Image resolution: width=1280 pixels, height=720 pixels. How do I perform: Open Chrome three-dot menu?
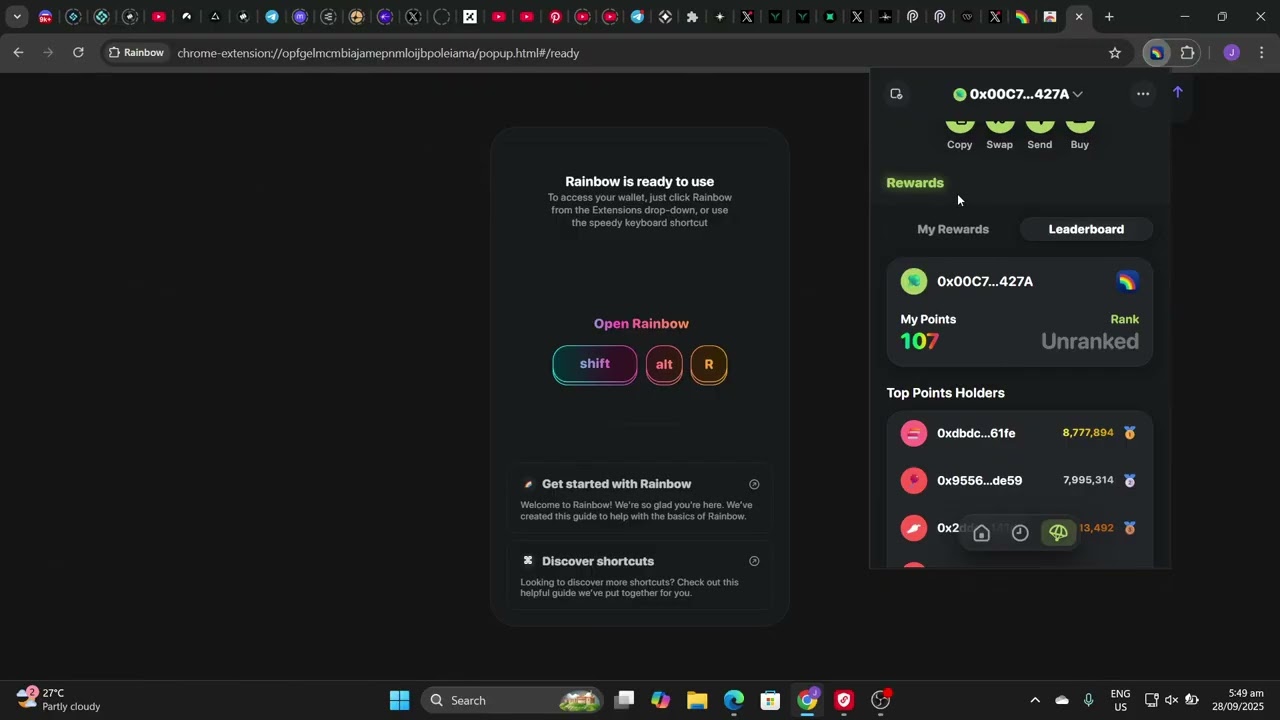1261,53
